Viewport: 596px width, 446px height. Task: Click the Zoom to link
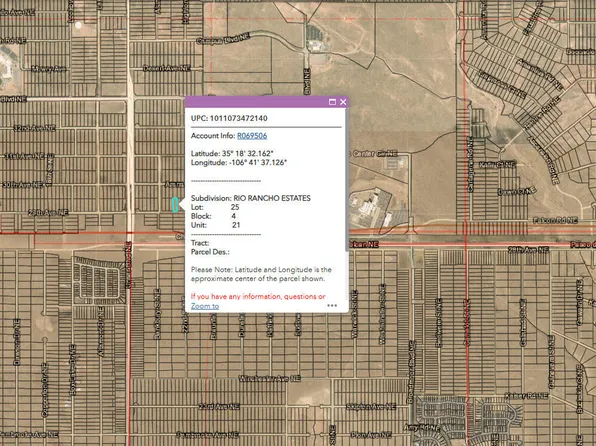205,306
